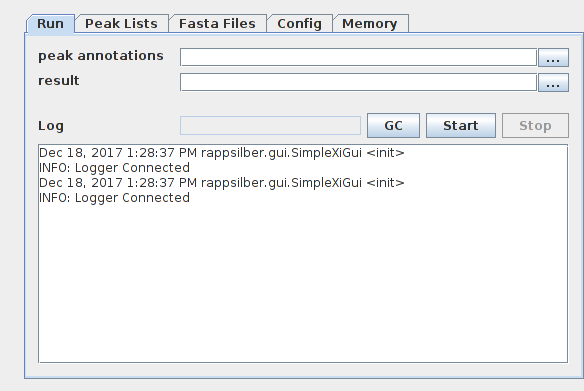This screenshot has height=391, width=584.
Task: Click the greyed-out Stop button
Action: (535, 126)
